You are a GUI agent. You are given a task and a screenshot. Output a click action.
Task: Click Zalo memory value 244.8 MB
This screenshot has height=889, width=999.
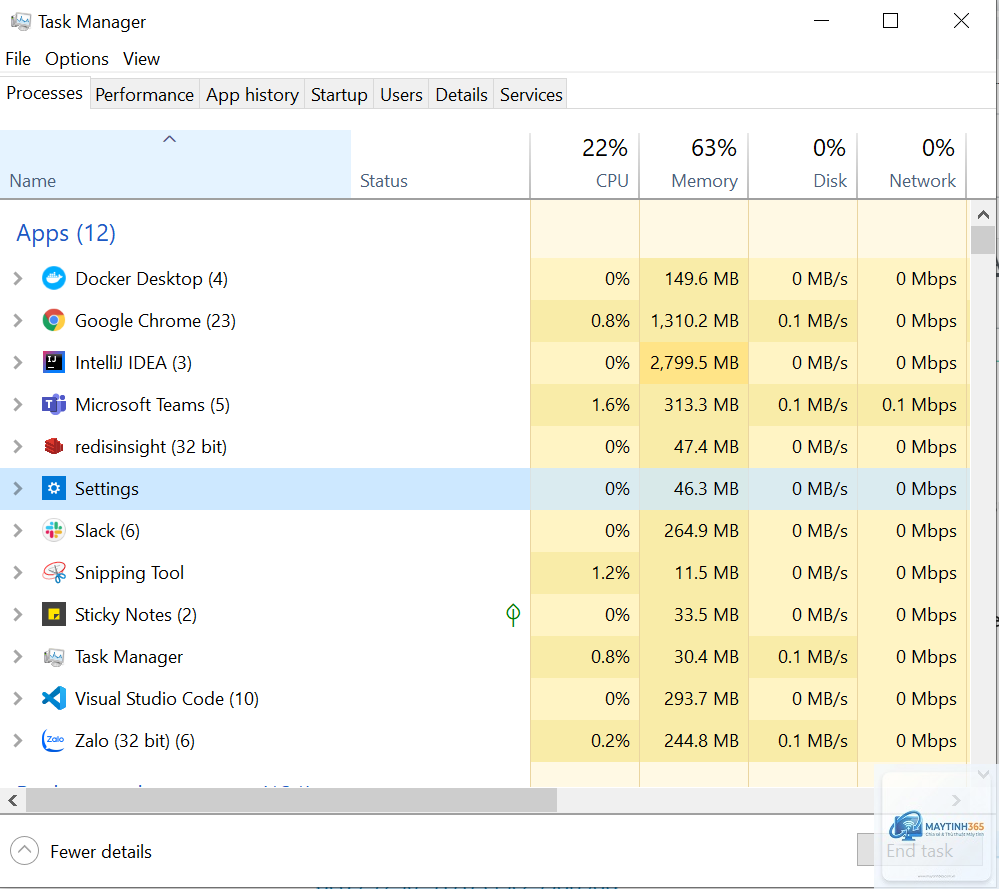[701, 741]
